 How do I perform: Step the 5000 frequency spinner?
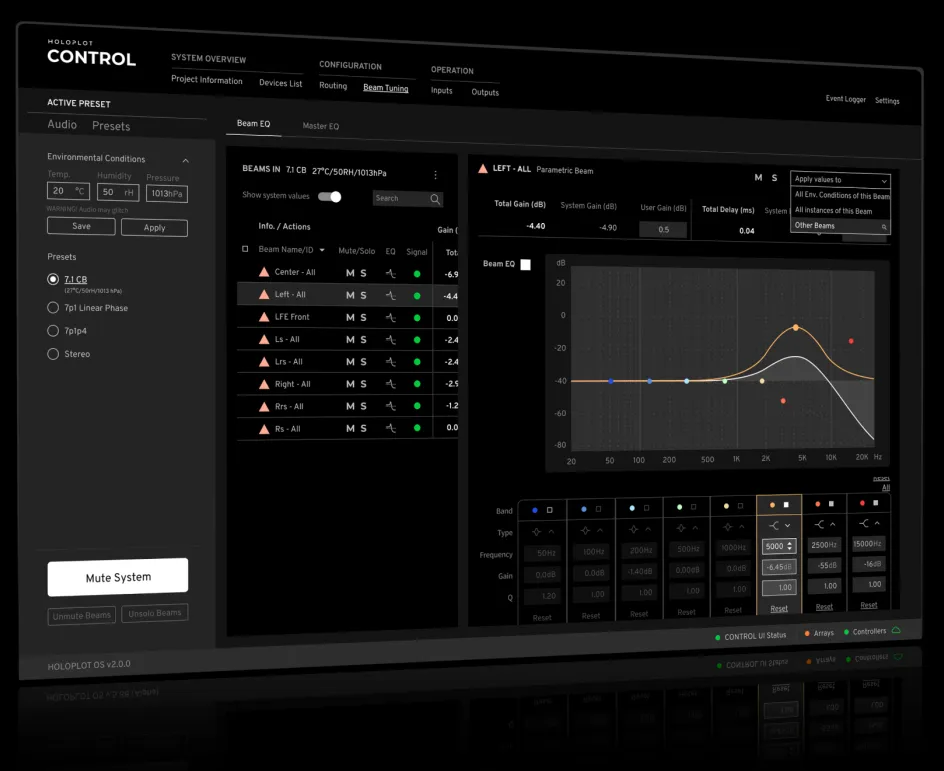(x=790, y=547)
